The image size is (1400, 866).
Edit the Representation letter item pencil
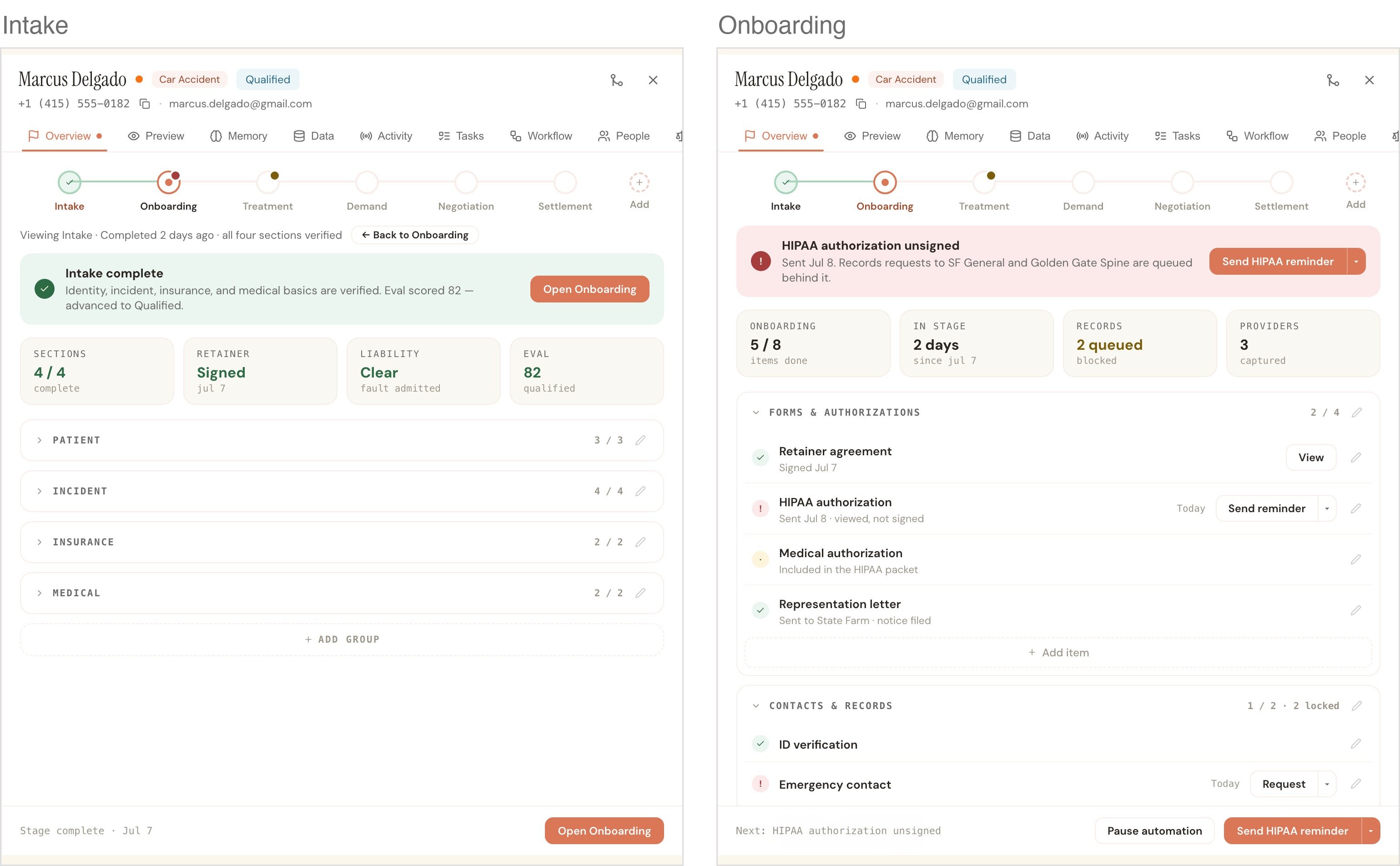coord(1356,610)
